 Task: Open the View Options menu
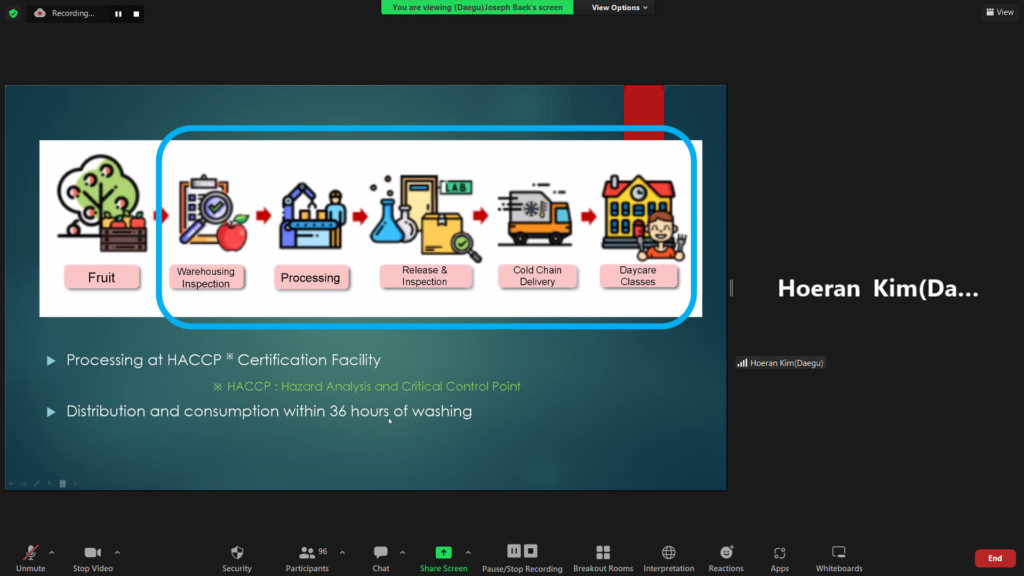tap(620, 7)
